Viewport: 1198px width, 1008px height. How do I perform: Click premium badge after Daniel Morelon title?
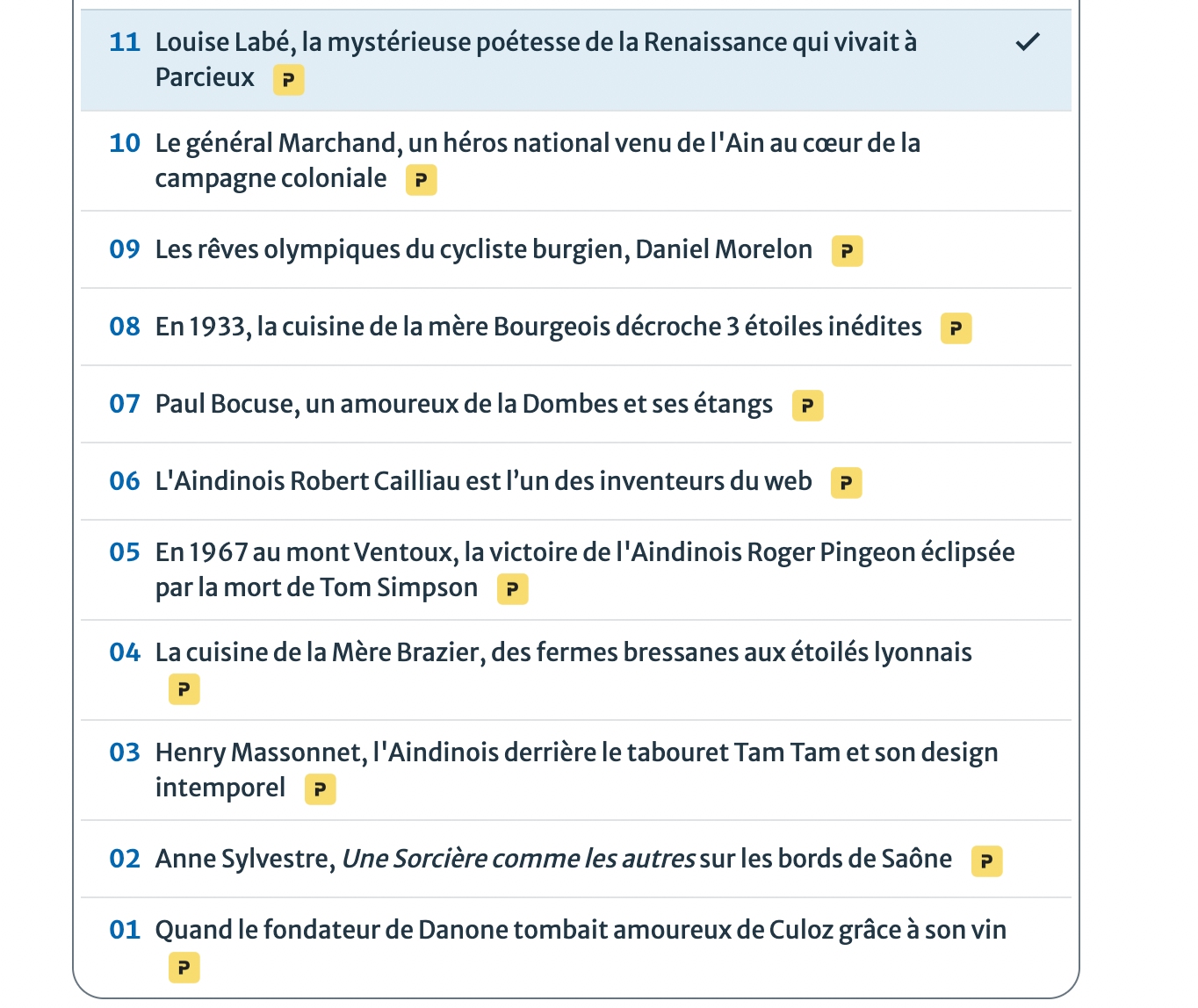pyautogui.click(x=847, y=251)
